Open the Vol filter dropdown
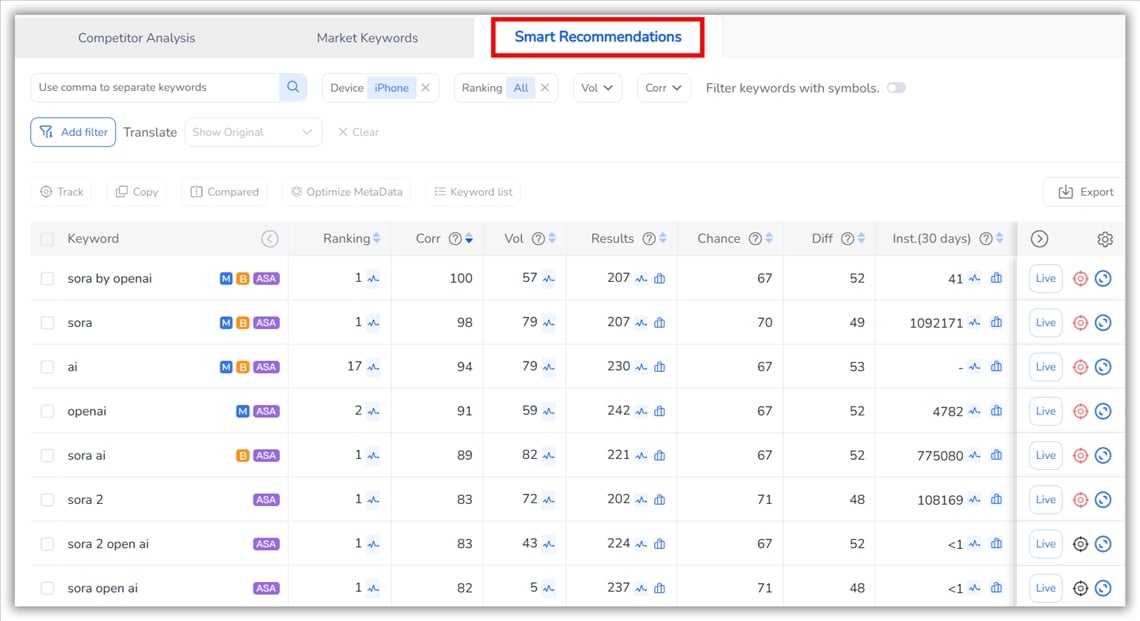This screenshot has width=1140, height=621. [598, 88]
